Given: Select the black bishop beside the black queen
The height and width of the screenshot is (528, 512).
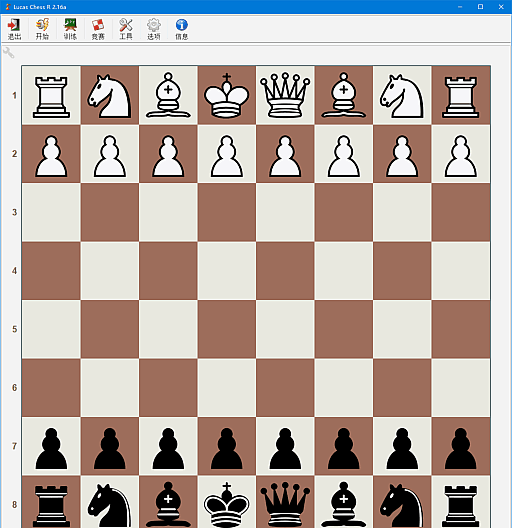Looking at the screenshot, I should pos(344,504).
